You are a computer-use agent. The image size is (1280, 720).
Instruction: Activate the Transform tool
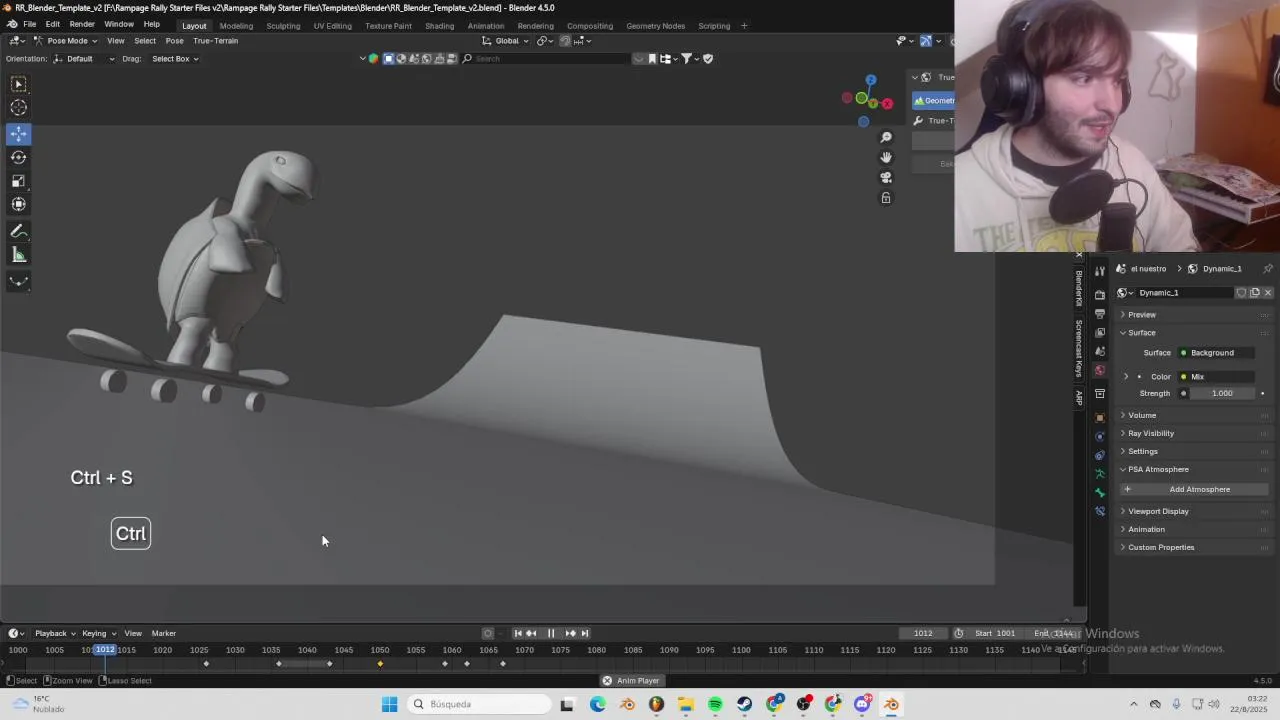(x=19, y=204)
